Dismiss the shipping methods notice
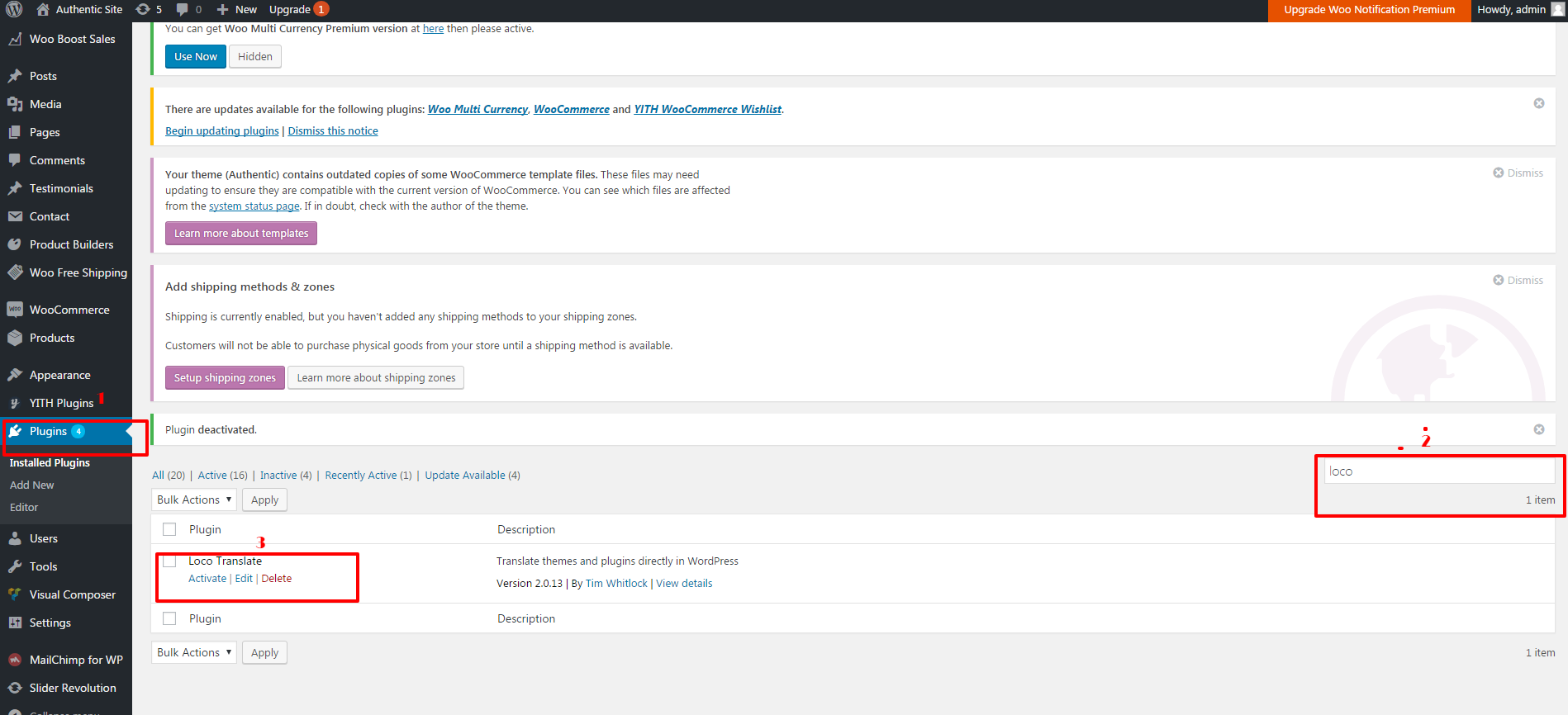The width and height of the screenshot is (1568, 715). click(x=1518, y=280)
